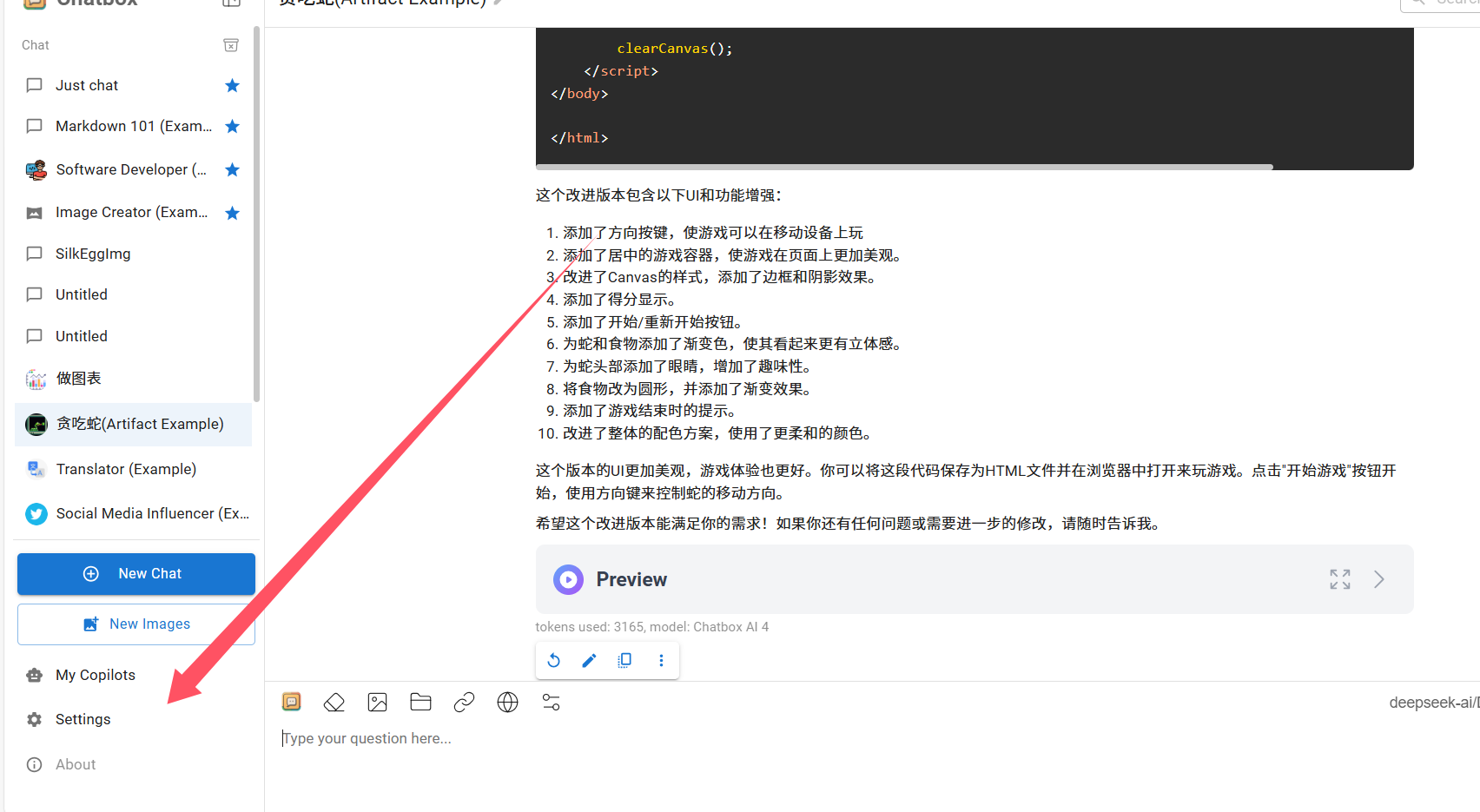
Task: Open conversation settings sliders icon
Action: (x=552, y=702)
